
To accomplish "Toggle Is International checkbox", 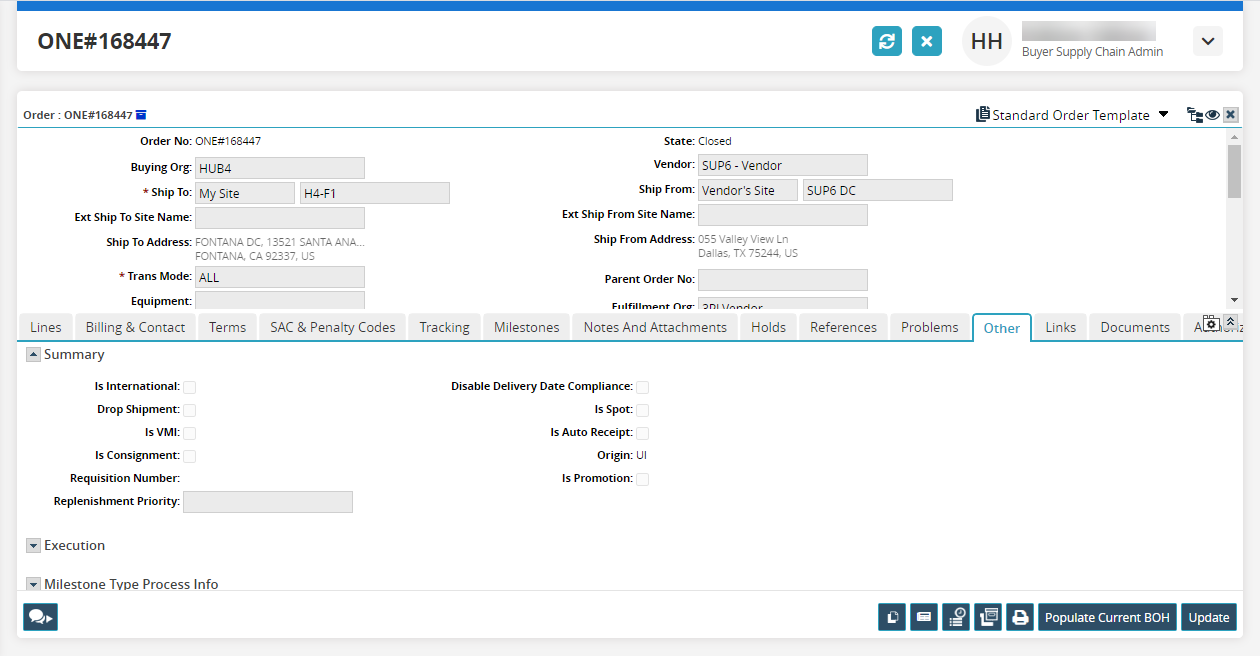I will tap(189, 387).
